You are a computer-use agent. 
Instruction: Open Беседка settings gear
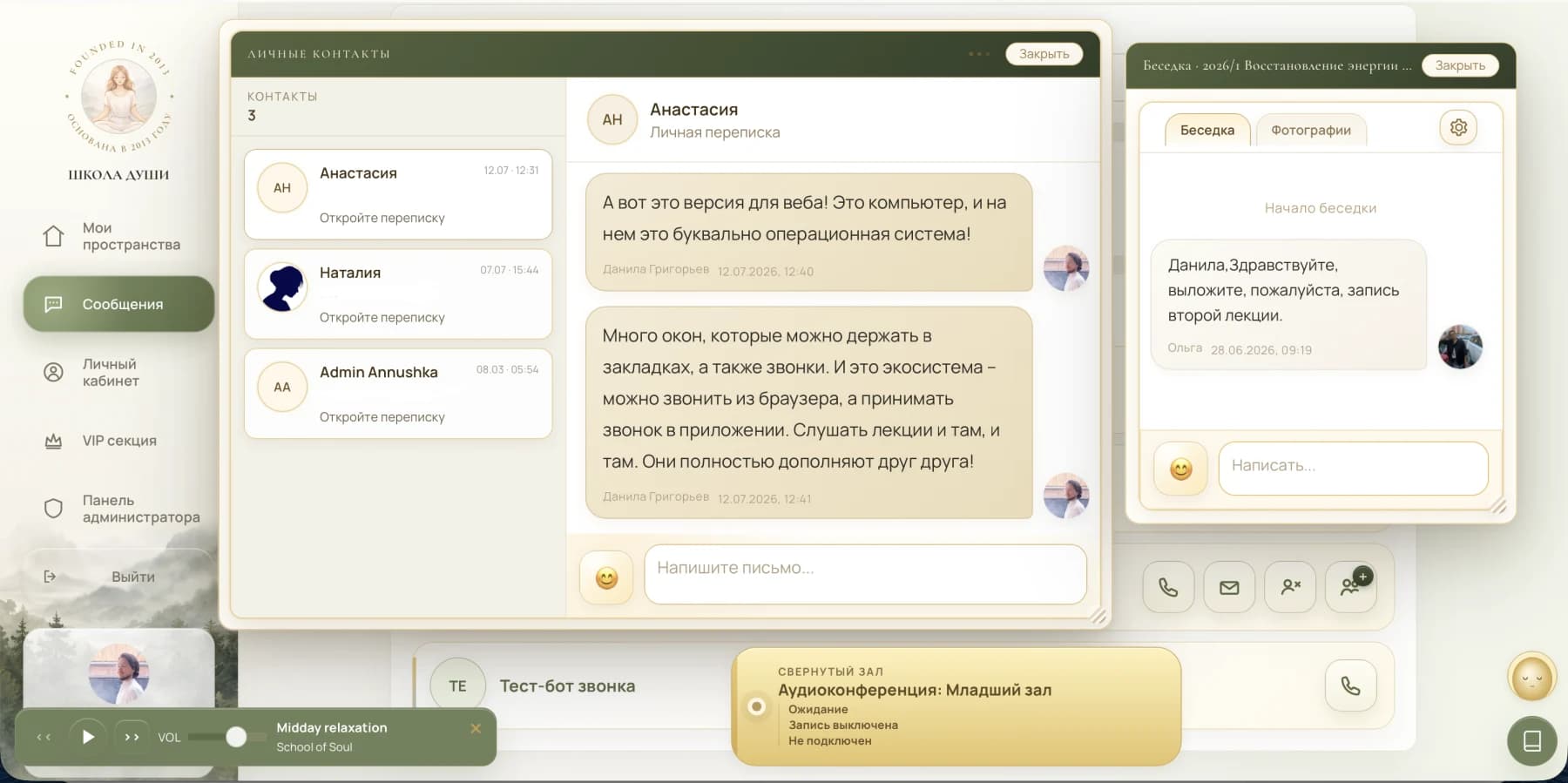click(1458, 128)
